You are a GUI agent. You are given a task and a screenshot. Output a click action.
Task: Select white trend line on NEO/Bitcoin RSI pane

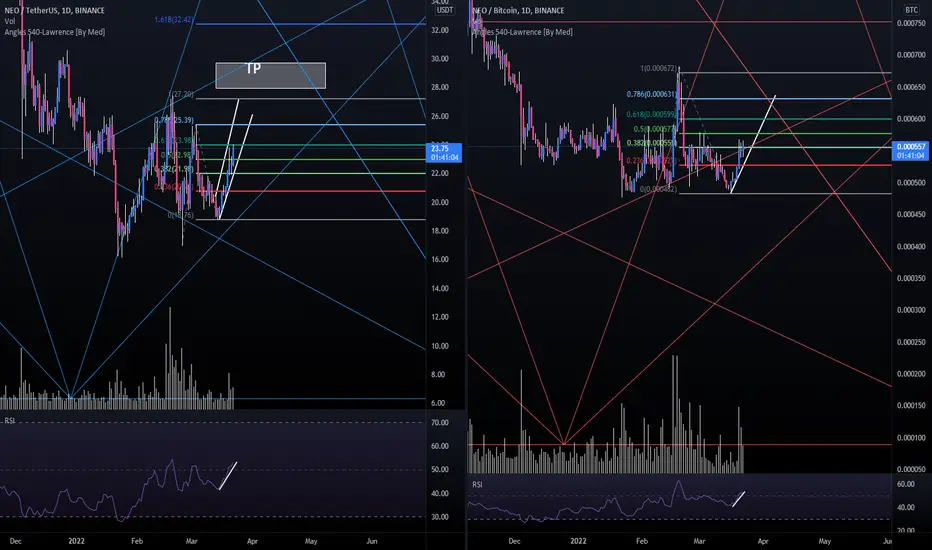(x=739, y=499)
